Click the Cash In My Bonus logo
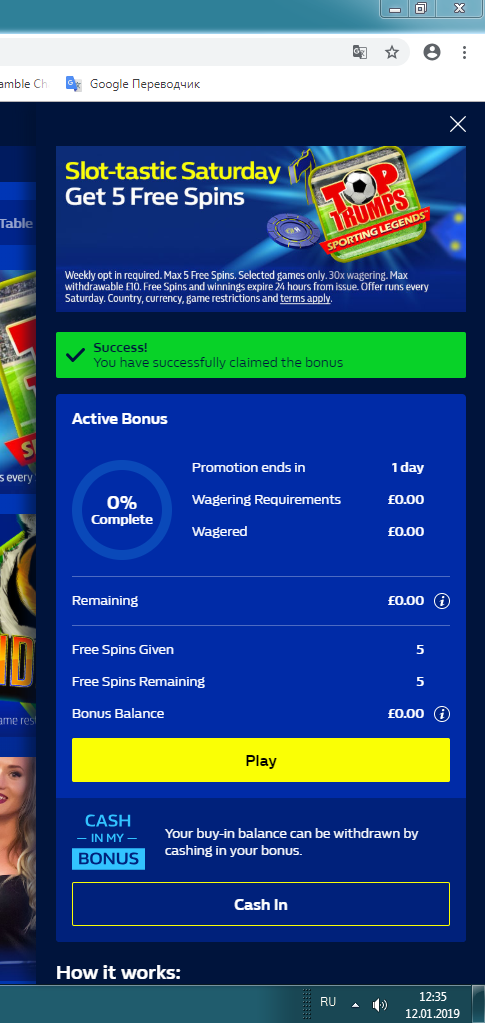Screen dimensions: 485x1023 108,841
